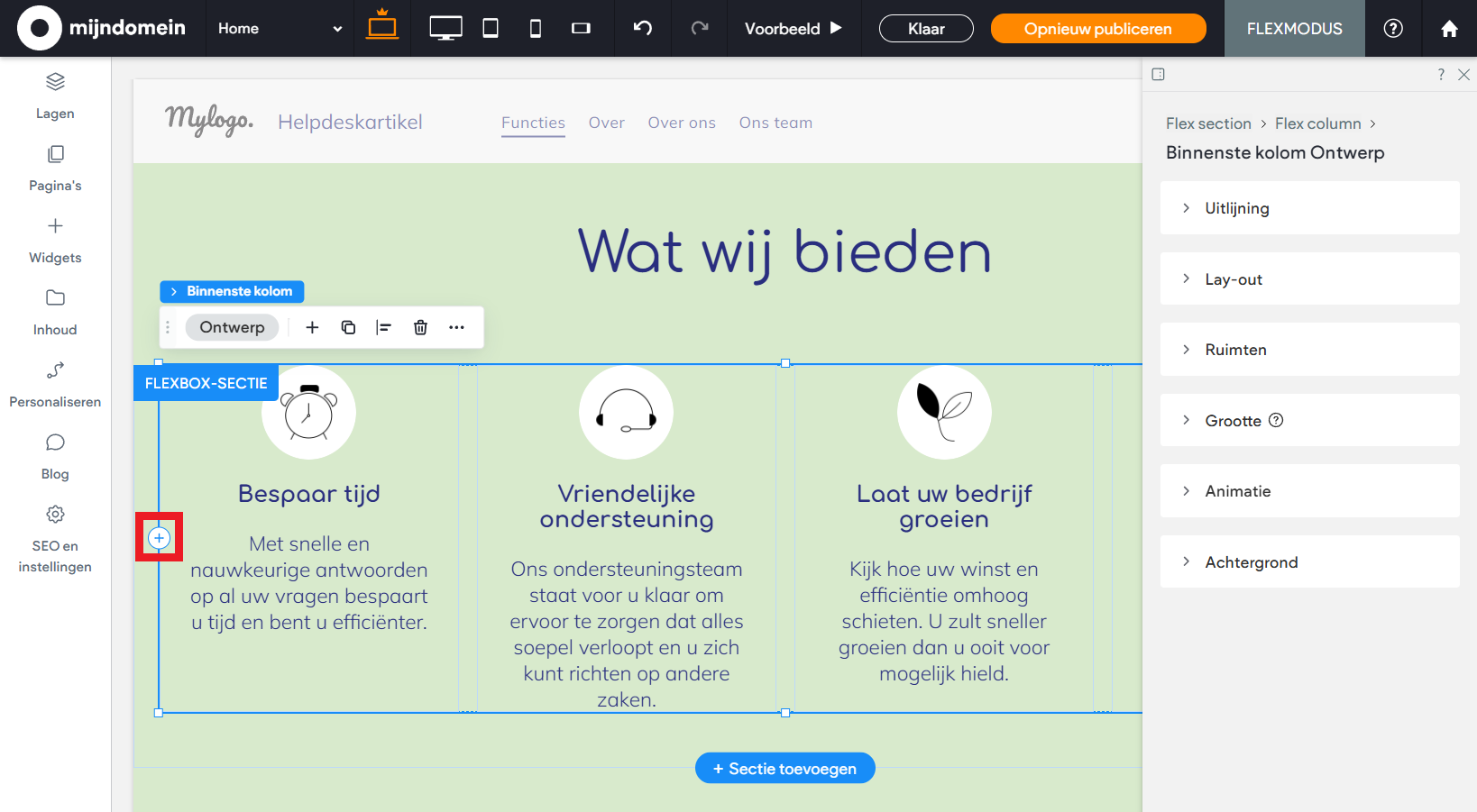Expand the Uitlijning section

[x=1309, y=207]
